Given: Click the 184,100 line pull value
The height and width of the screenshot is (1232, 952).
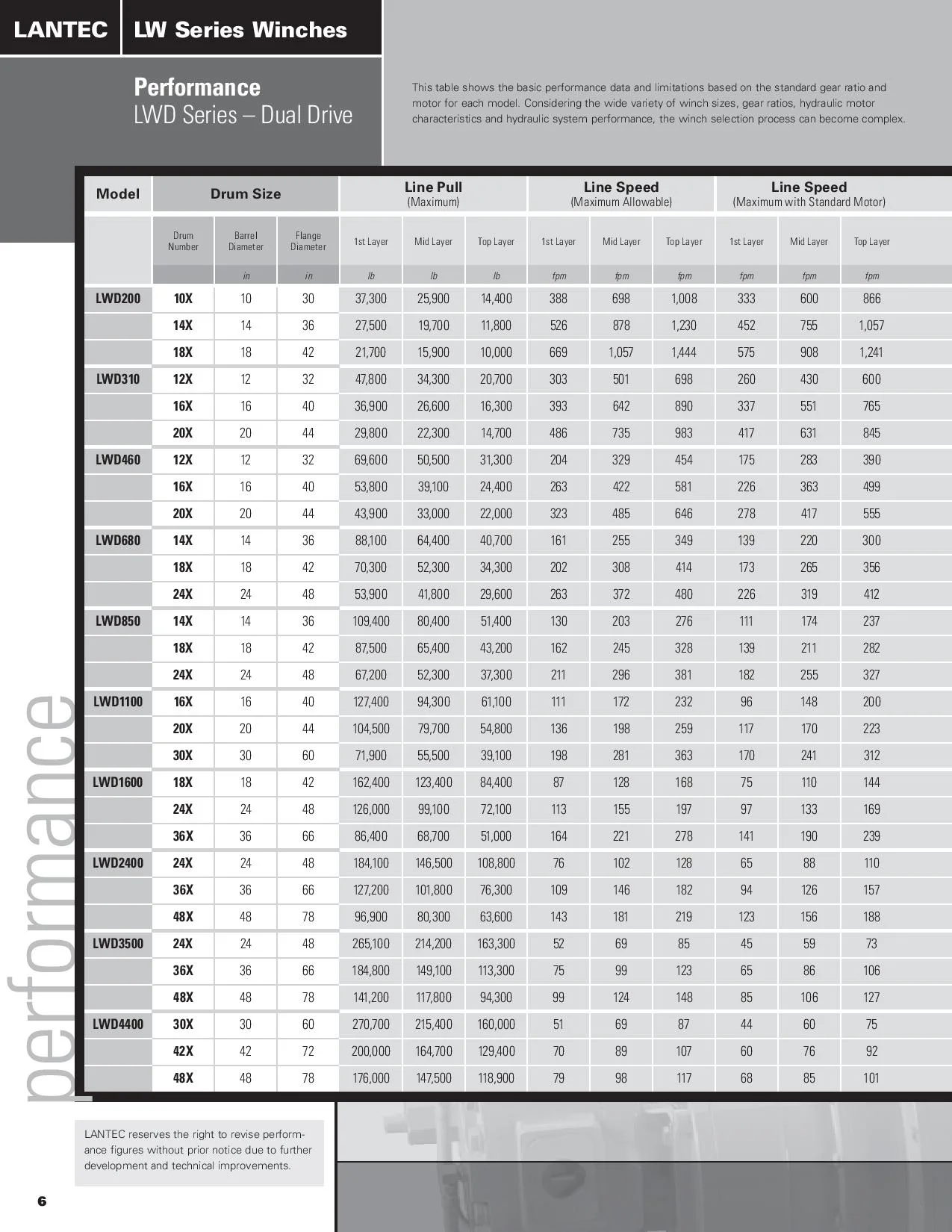Looking at the screenshot, I should (371, 863).
